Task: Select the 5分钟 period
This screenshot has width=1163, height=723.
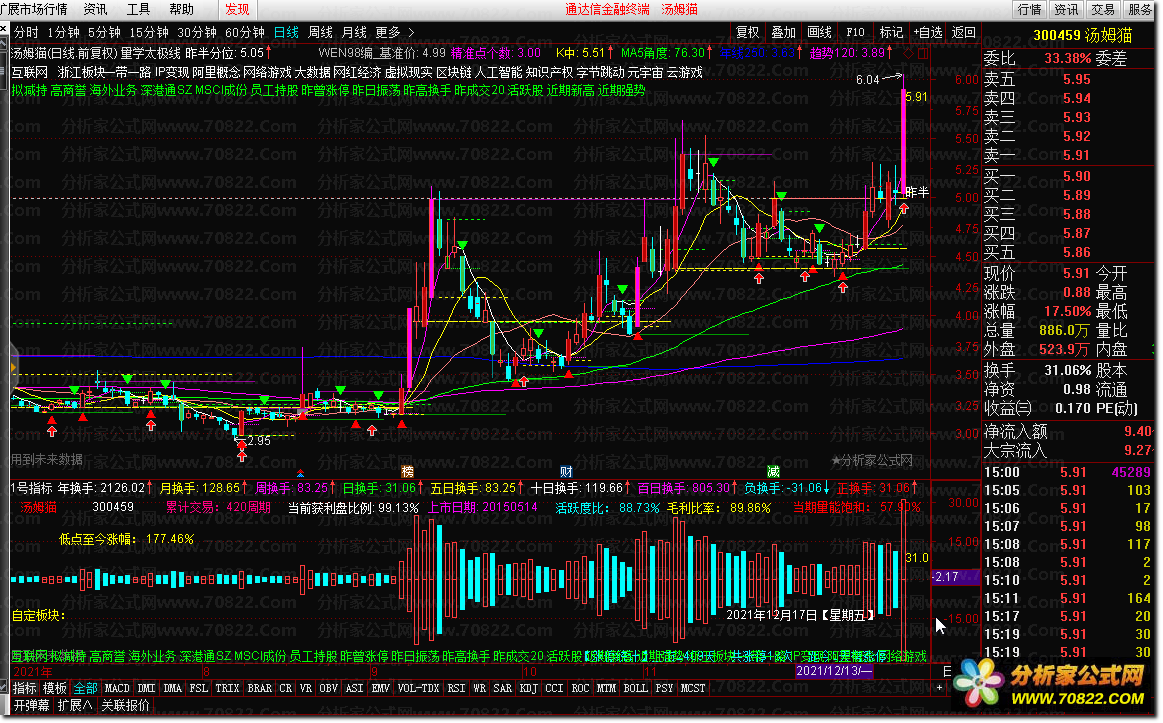Action: click(x=104, y=32)
